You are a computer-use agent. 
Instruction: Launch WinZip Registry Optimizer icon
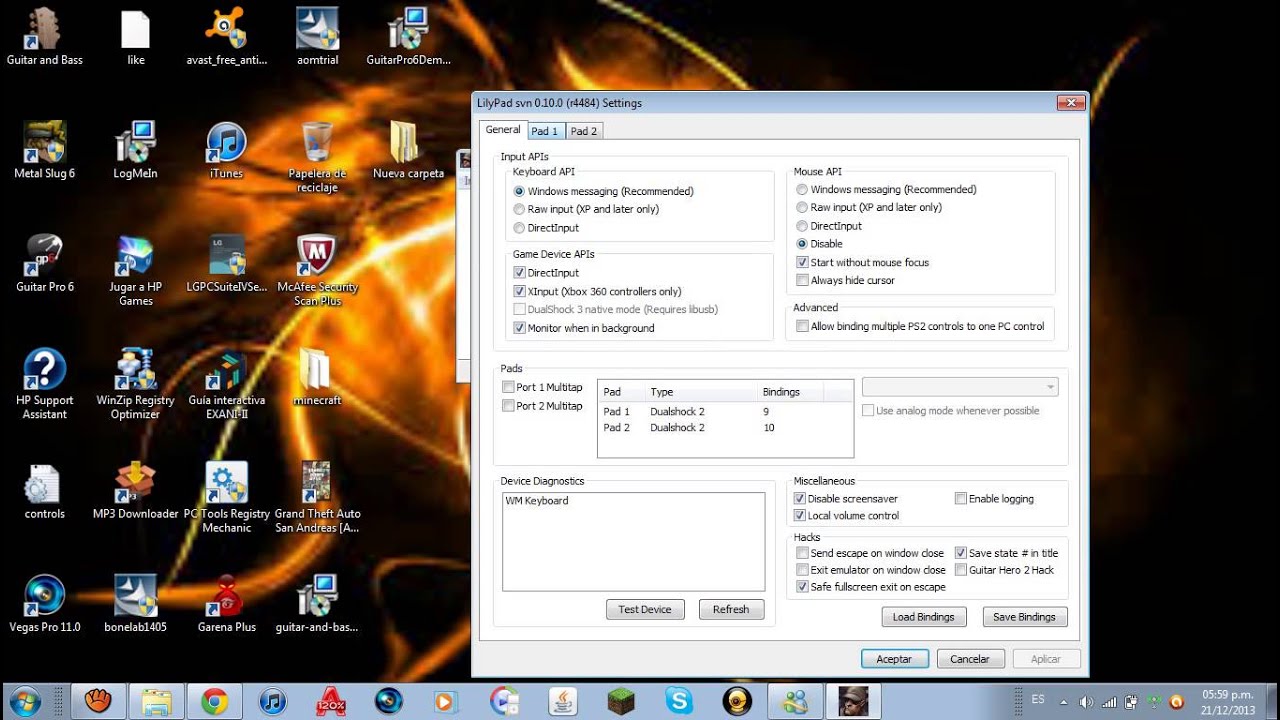click(136, 384)
